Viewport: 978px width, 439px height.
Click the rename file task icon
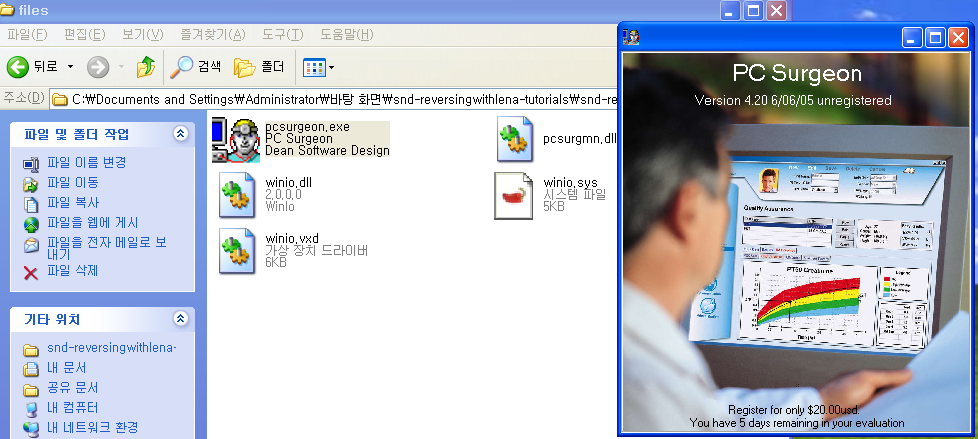point(31,164)
